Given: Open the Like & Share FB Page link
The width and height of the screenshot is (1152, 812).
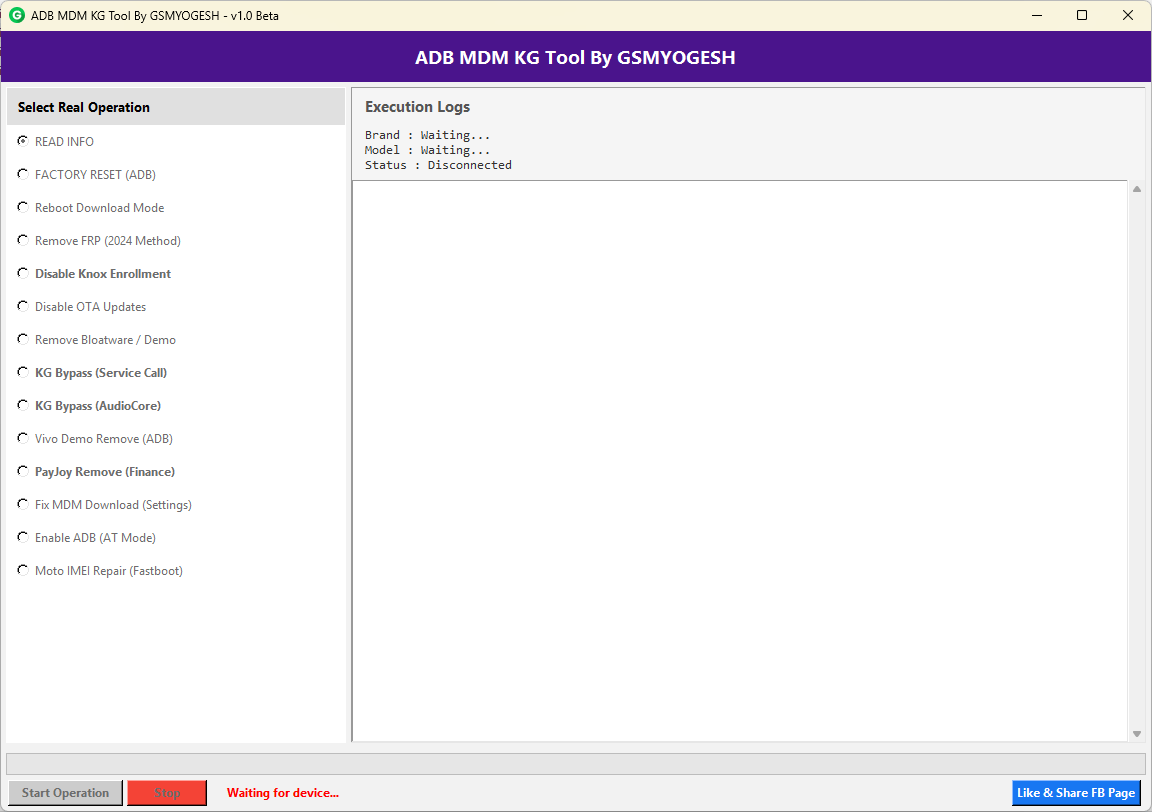Looking at the screenshot, I should [1076, 792].
